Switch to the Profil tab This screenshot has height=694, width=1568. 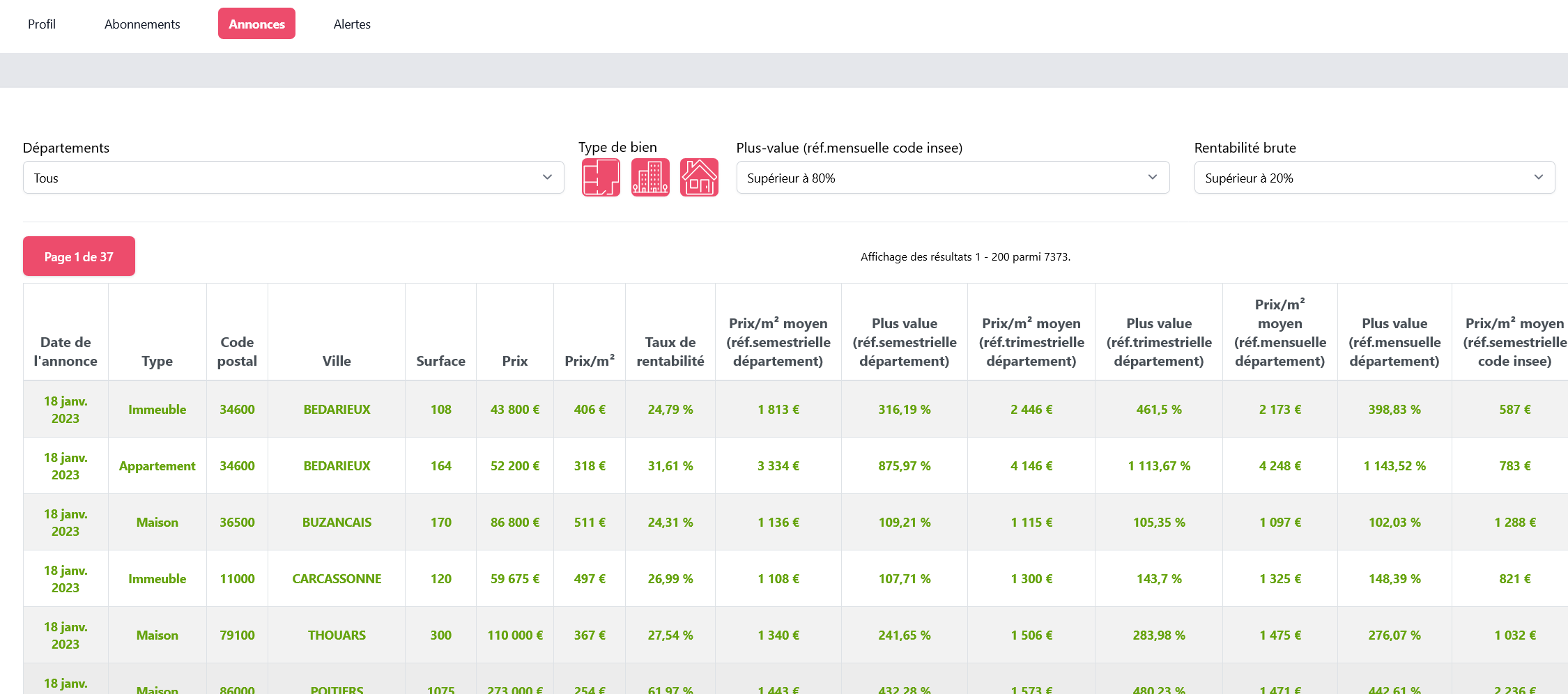(x=42, y=24)
